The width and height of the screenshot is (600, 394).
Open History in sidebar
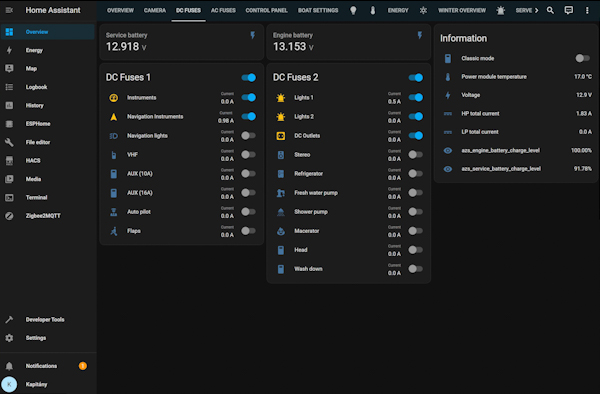(47, 105)
